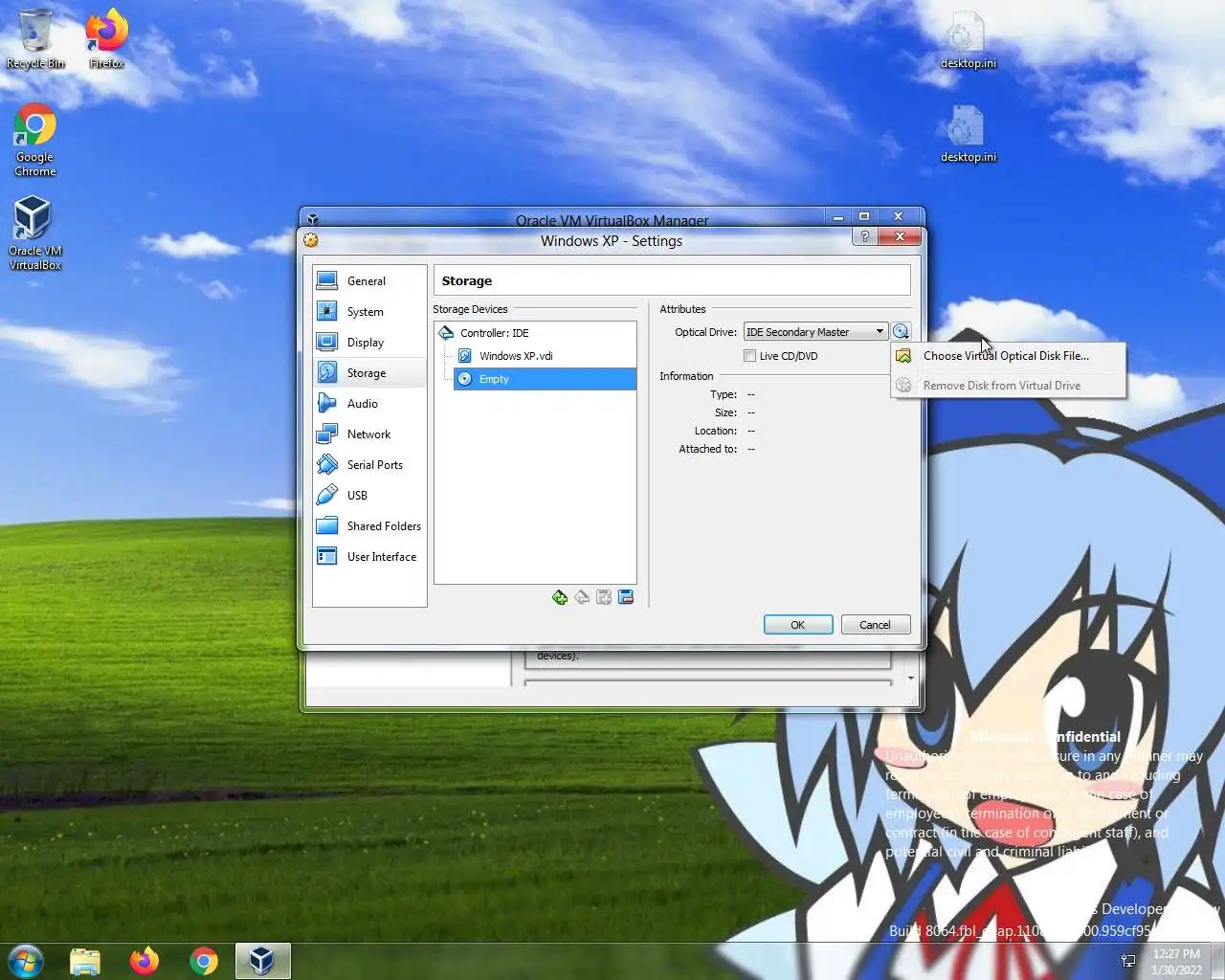Open the General settings category
Screen dimensions: 1225x980
pos(368,280)
